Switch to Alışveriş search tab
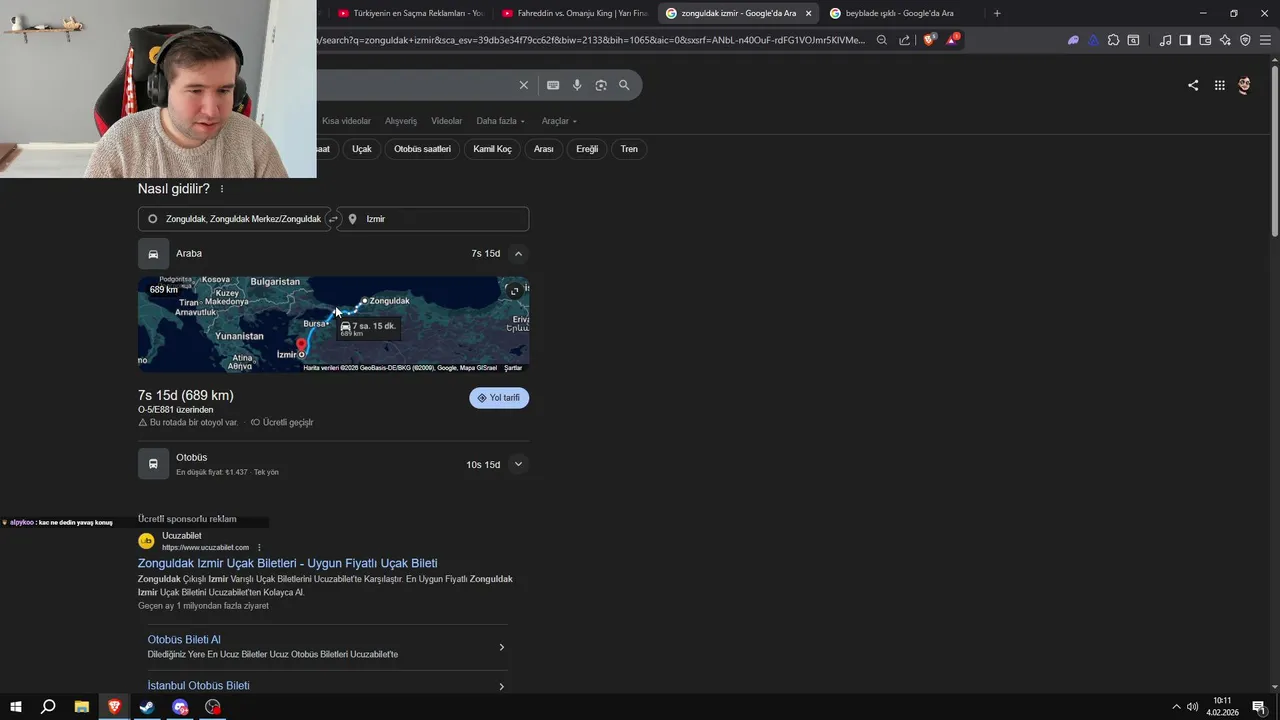Viewport: 1280px width, 720px height. pos(401,121)
